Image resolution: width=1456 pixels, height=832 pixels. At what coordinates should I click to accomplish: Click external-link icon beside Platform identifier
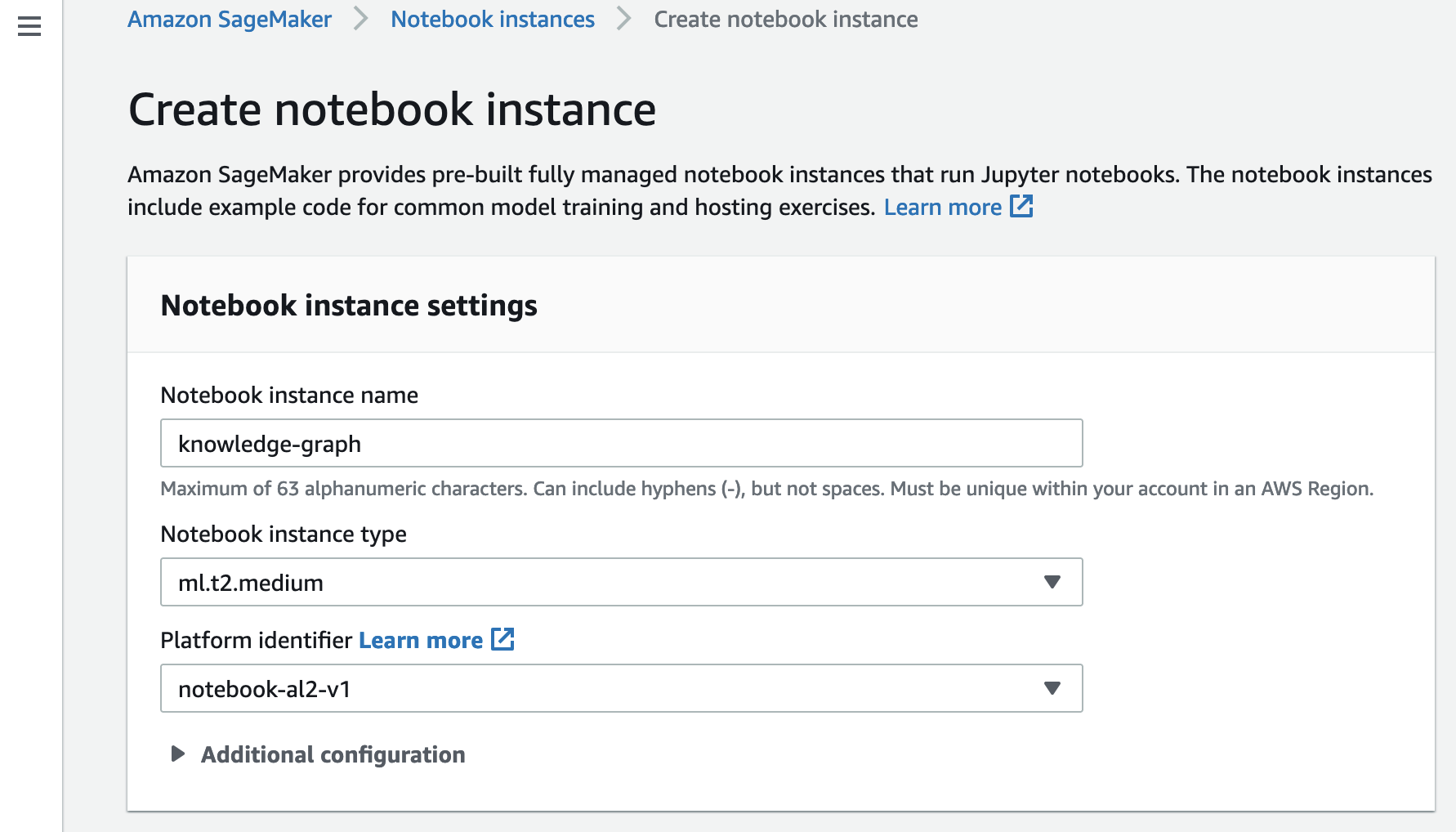(502, 639)
